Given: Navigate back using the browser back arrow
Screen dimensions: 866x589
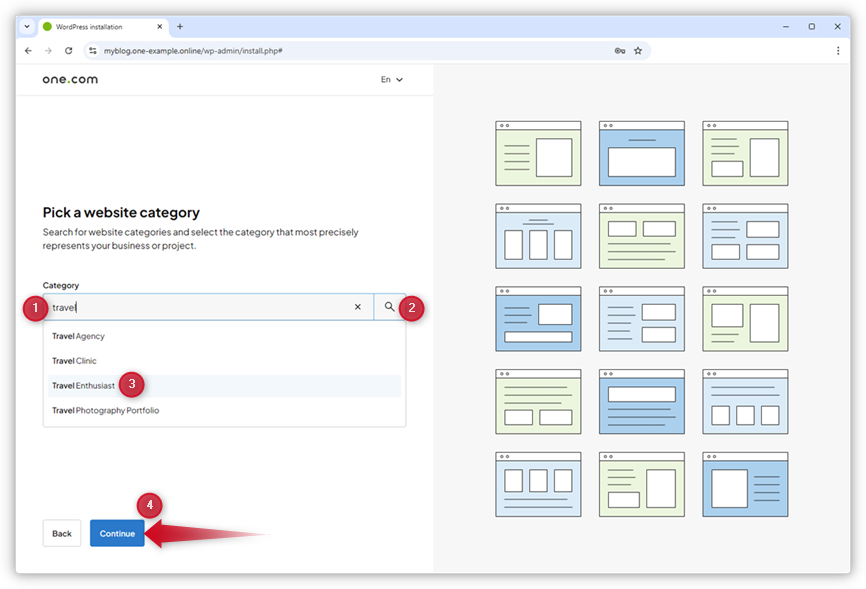Looking at the screenshot, I should pos(27,50).
